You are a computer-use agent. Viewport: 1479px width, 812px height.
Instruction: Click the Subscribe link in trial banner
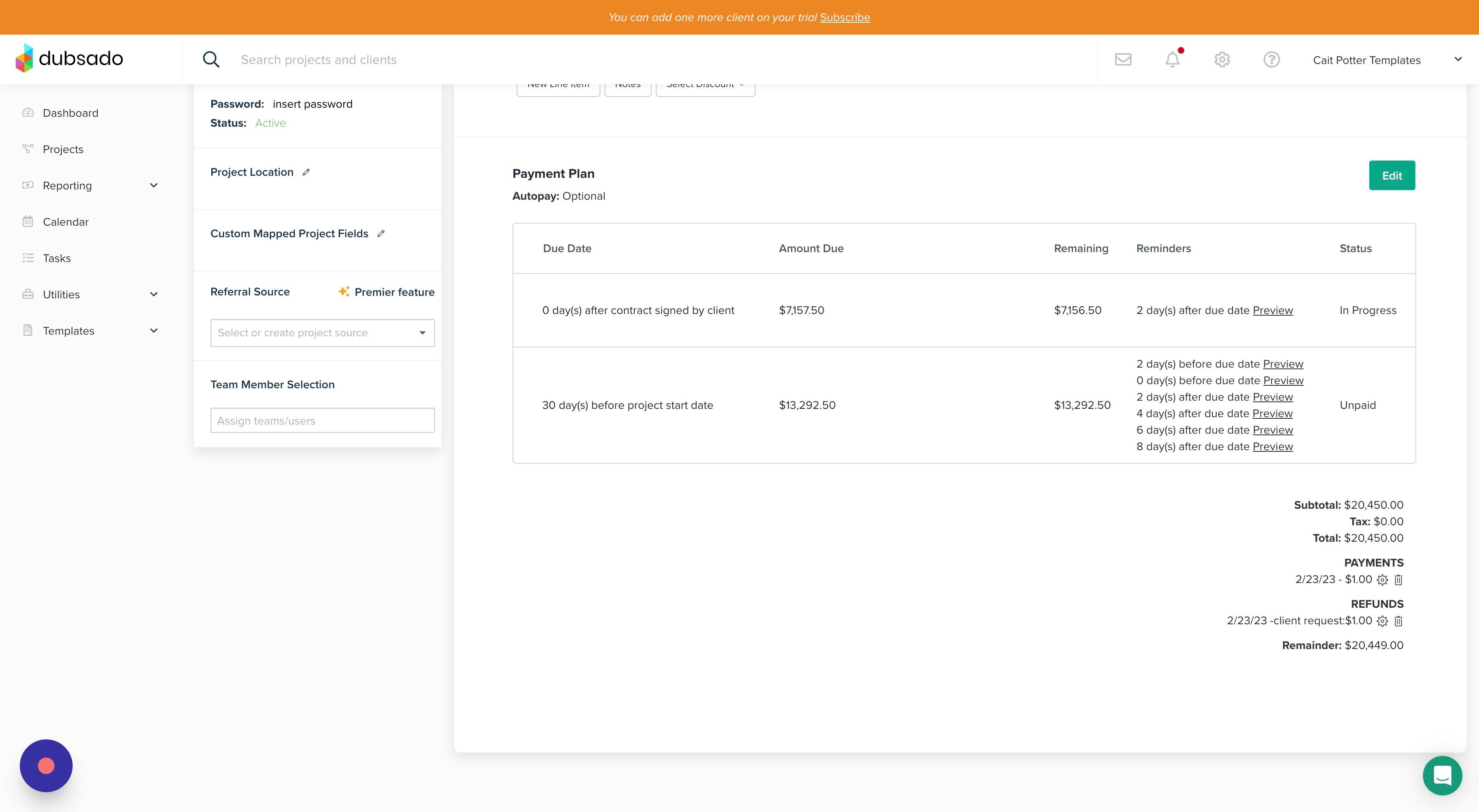(x=845, y=17)
